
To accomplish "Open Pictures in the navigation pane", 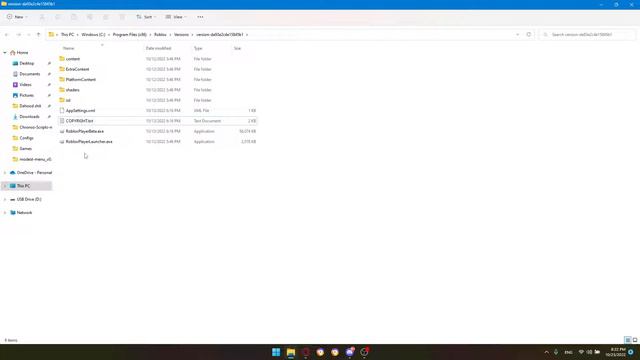I will click(x=27, y=95).
